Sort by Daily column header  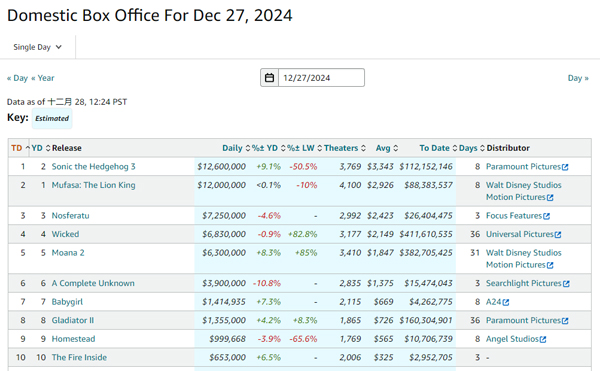(232, 148)
